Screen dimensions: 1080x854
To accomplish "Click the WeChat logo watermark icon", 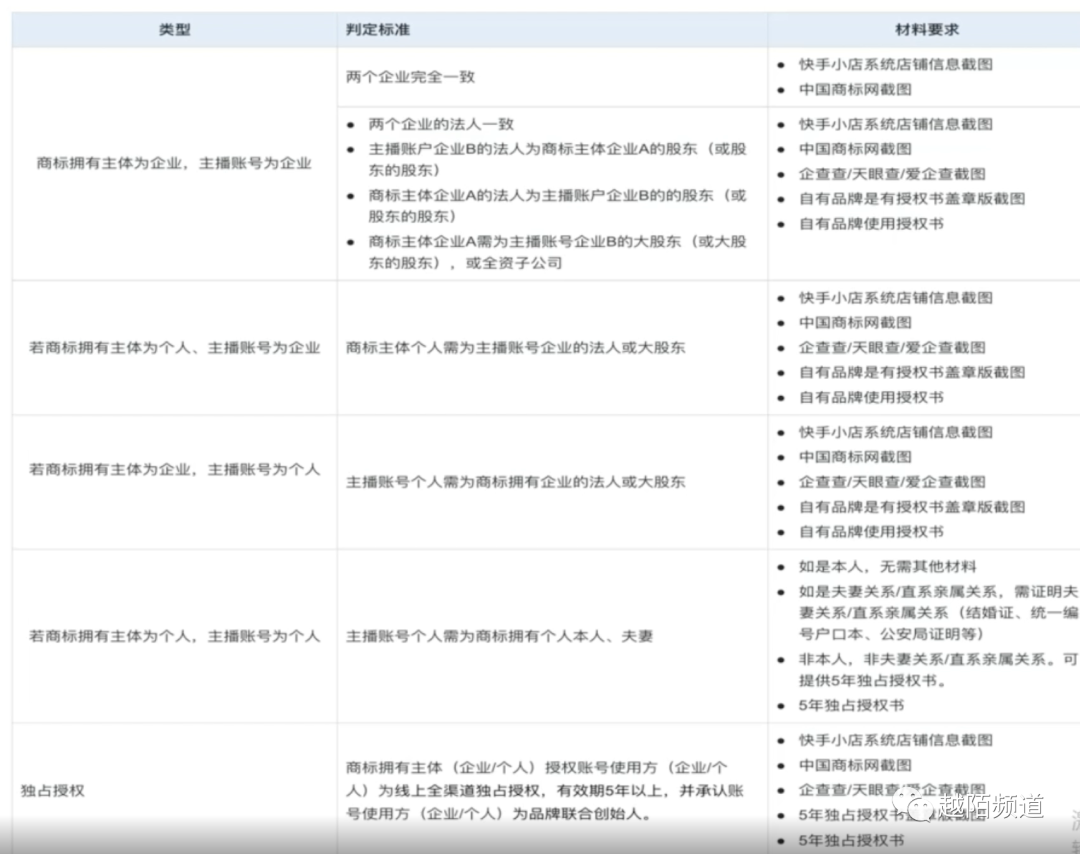I will [x=914, y=805].
